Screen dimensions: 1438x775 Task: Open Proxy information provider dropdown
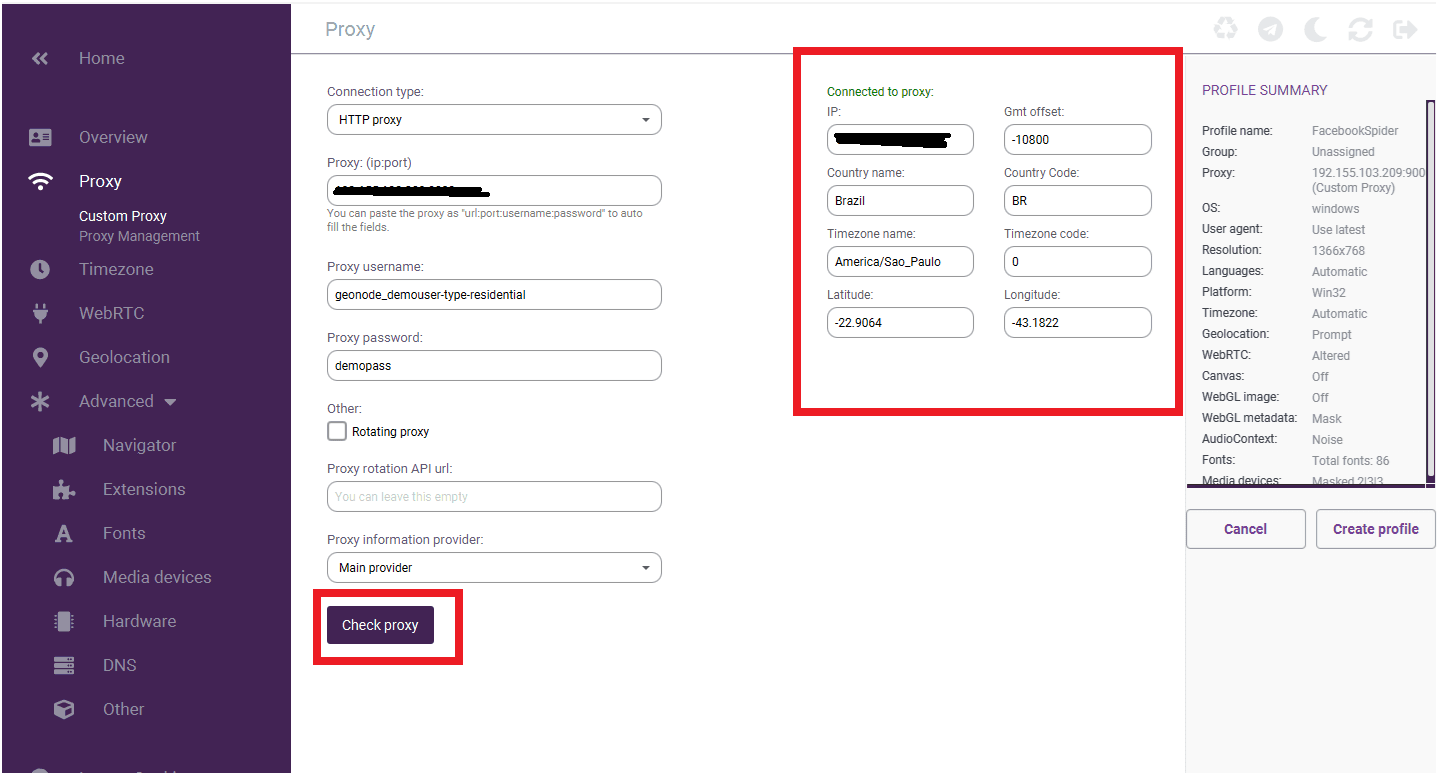point(494,568)
